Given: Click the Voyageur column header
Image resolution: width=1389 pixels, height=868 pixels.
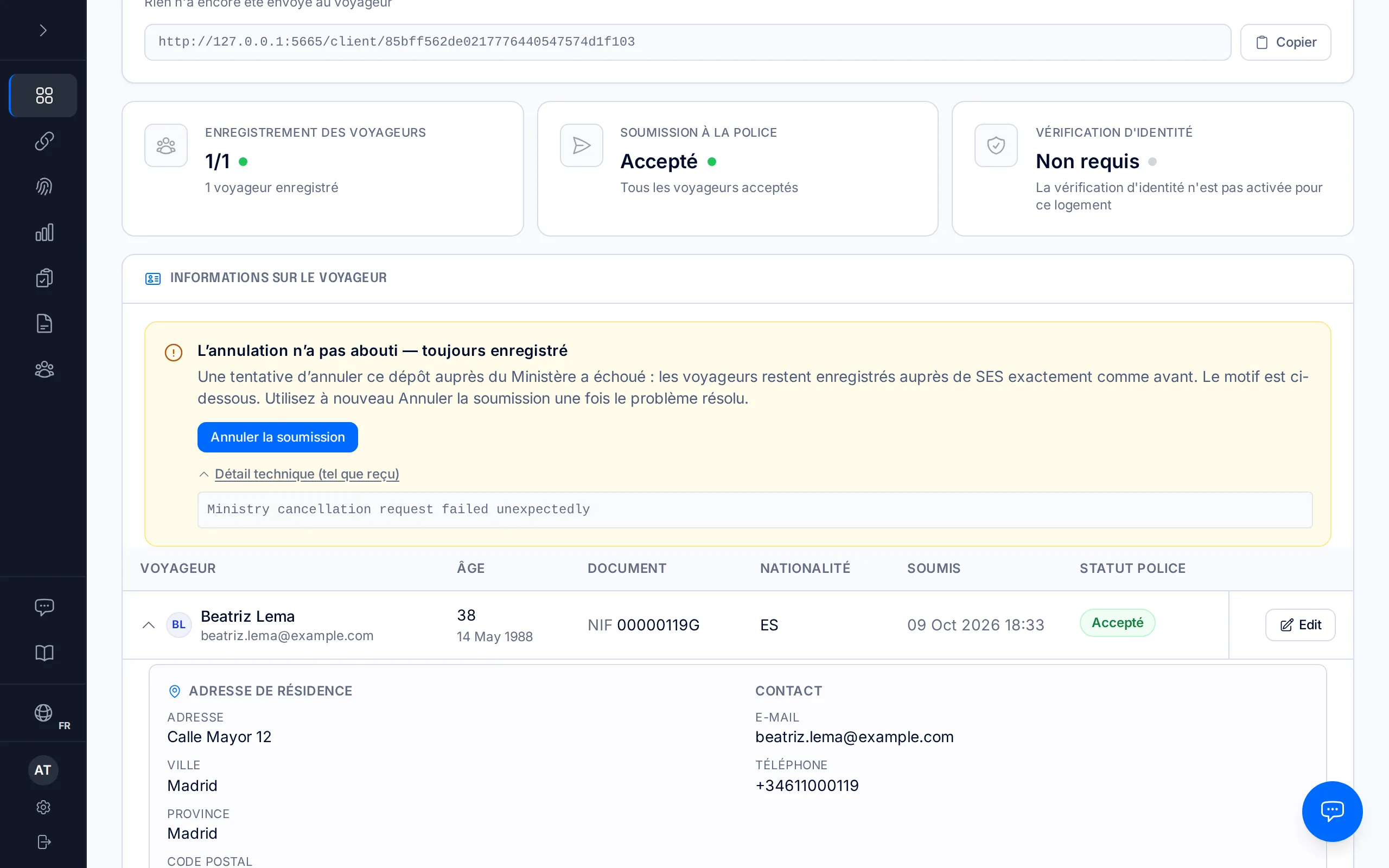Looking at the screenshot, I should (178, 569).
